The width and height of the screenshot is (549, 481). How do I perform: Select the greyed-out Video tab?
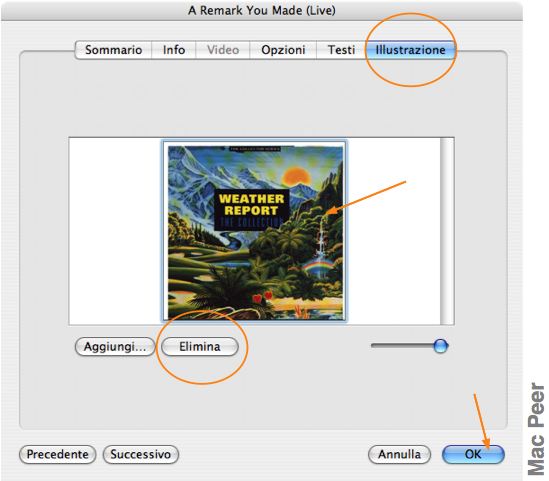(223, 50)
